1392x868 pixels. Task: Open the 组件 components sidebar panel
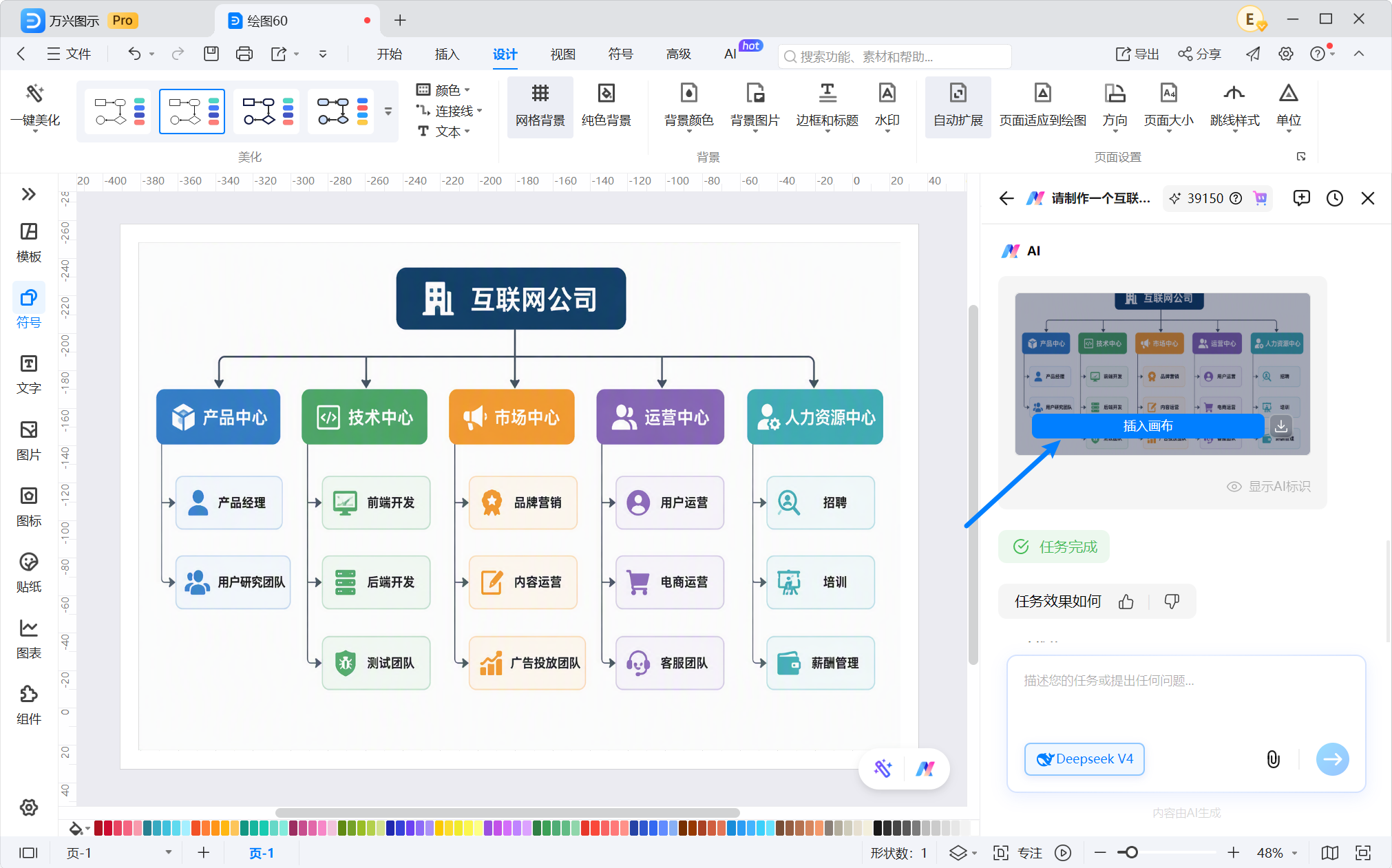[x=29, y=705]
